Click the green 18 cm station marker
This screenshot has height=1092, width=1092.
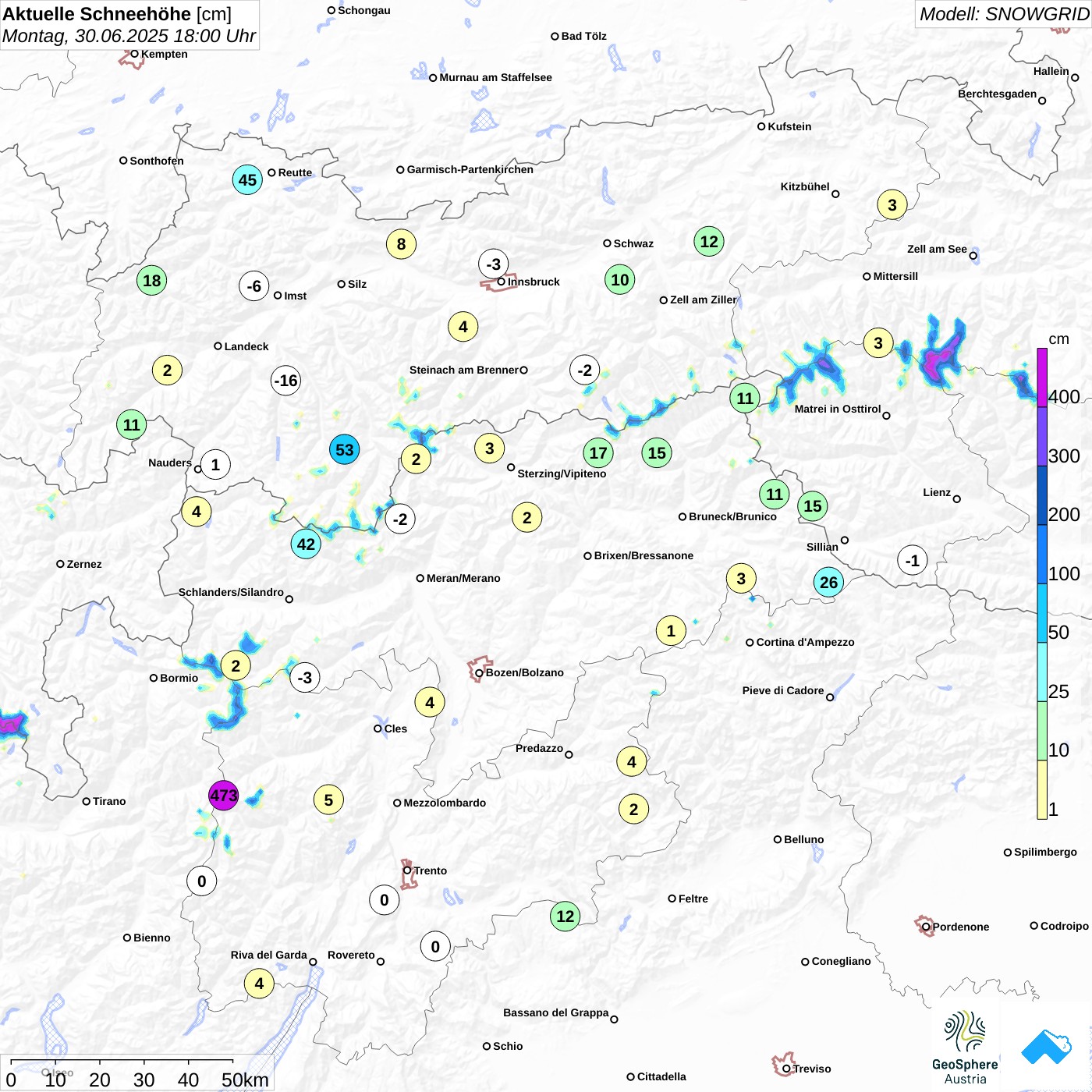[x=152, y=281]
